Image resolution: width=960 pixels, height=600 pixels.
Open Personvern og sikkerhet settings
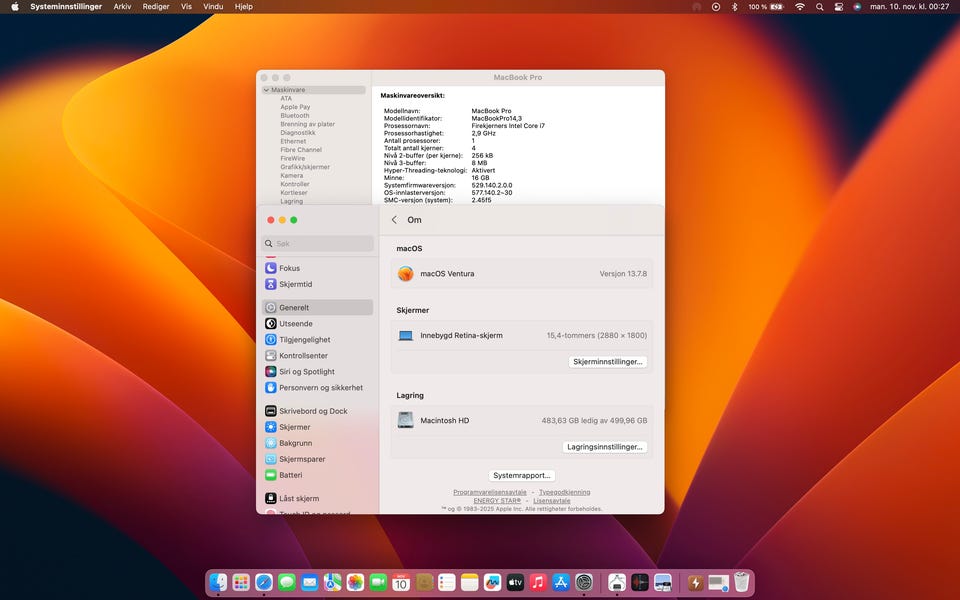pyautogui.click(x=320, y=388)
